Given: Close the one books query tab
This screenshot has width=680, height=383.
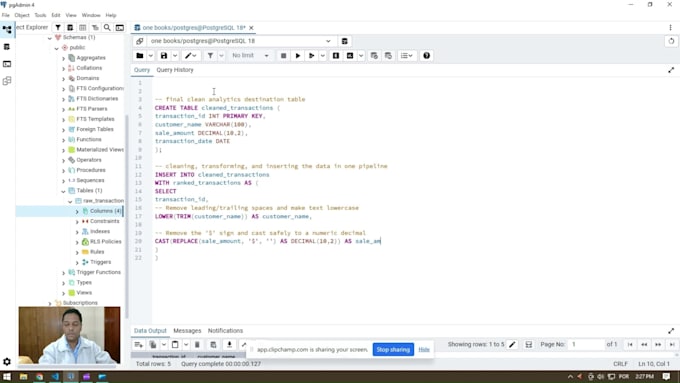Looking at the screenshot, I should click(251, 28).
